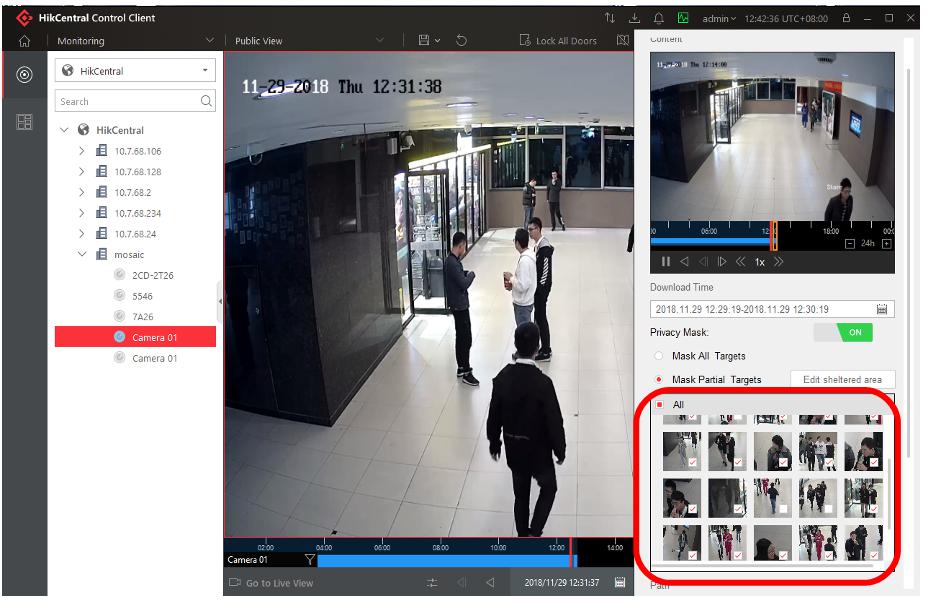Image resolution: width=928 pixels, height=604 pixels.
Task: Open the download center icon in title bar
Action: click(634, 18)
